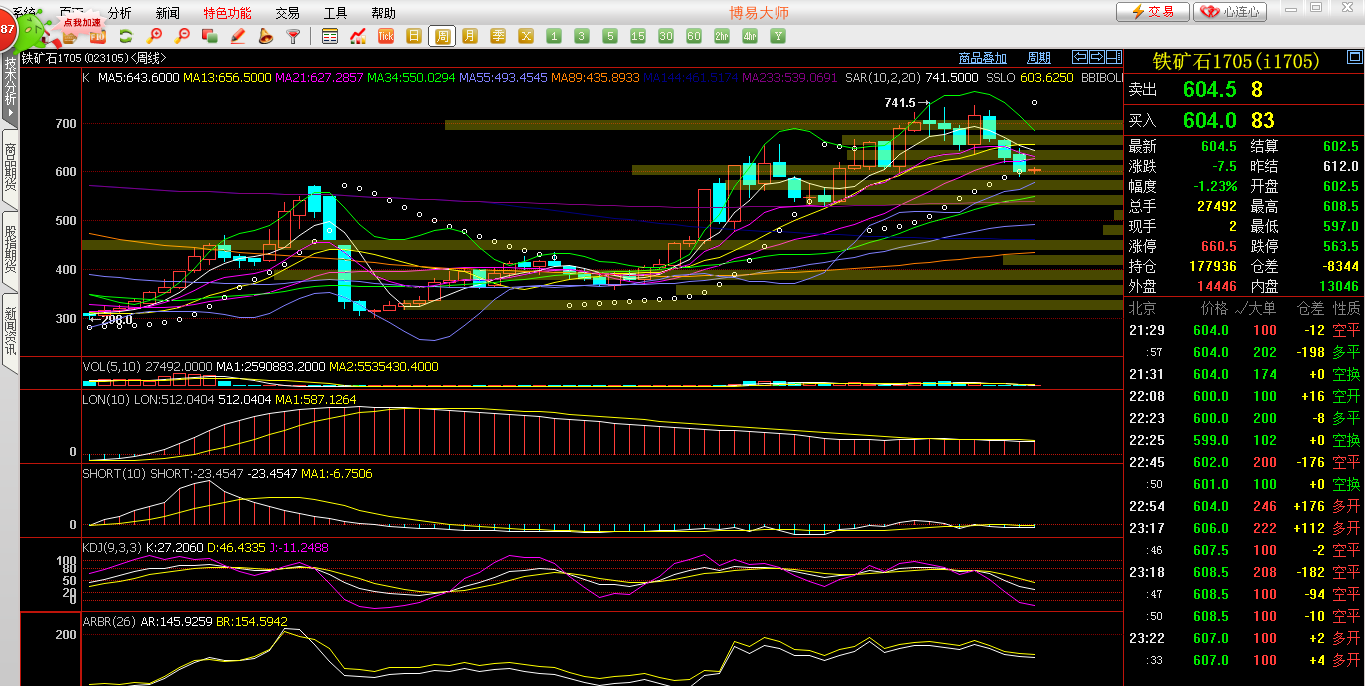The image size is (1365, 686).
Task: Select the 15-minute period button
Action: (x=638, y=36)
